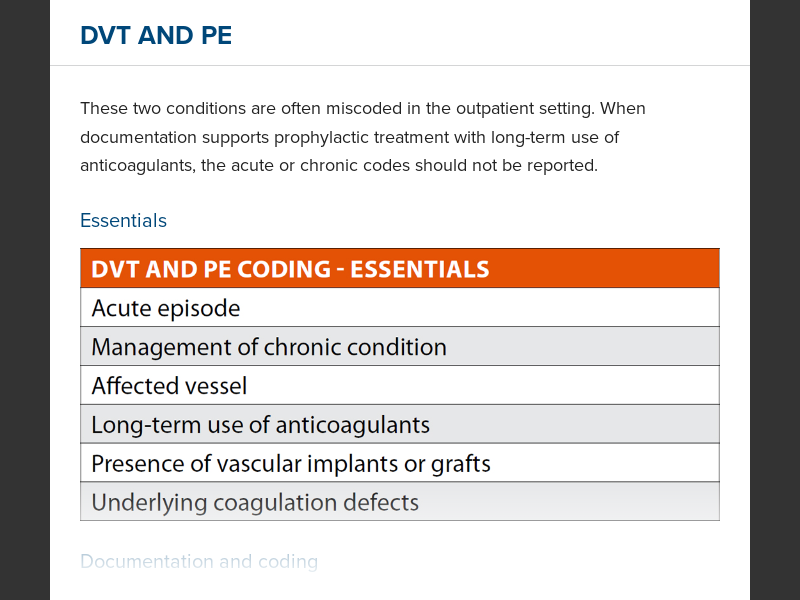This screenshot has width=800, height=600.
Task: Click the "DVT AND PE" page title
Action: [x=156, y=36]
